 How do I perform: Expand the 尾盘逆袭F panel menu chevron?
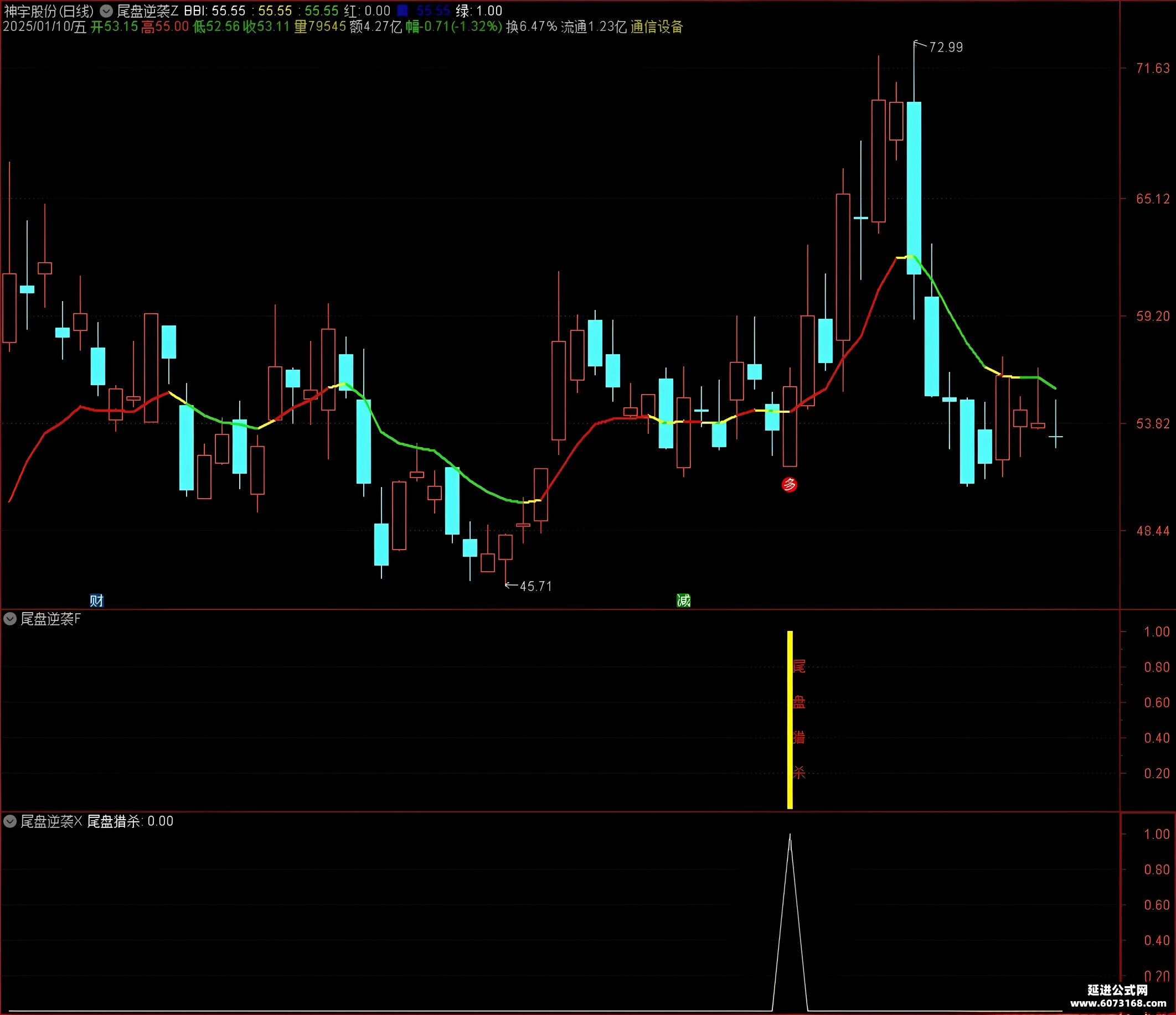(9, 618)
